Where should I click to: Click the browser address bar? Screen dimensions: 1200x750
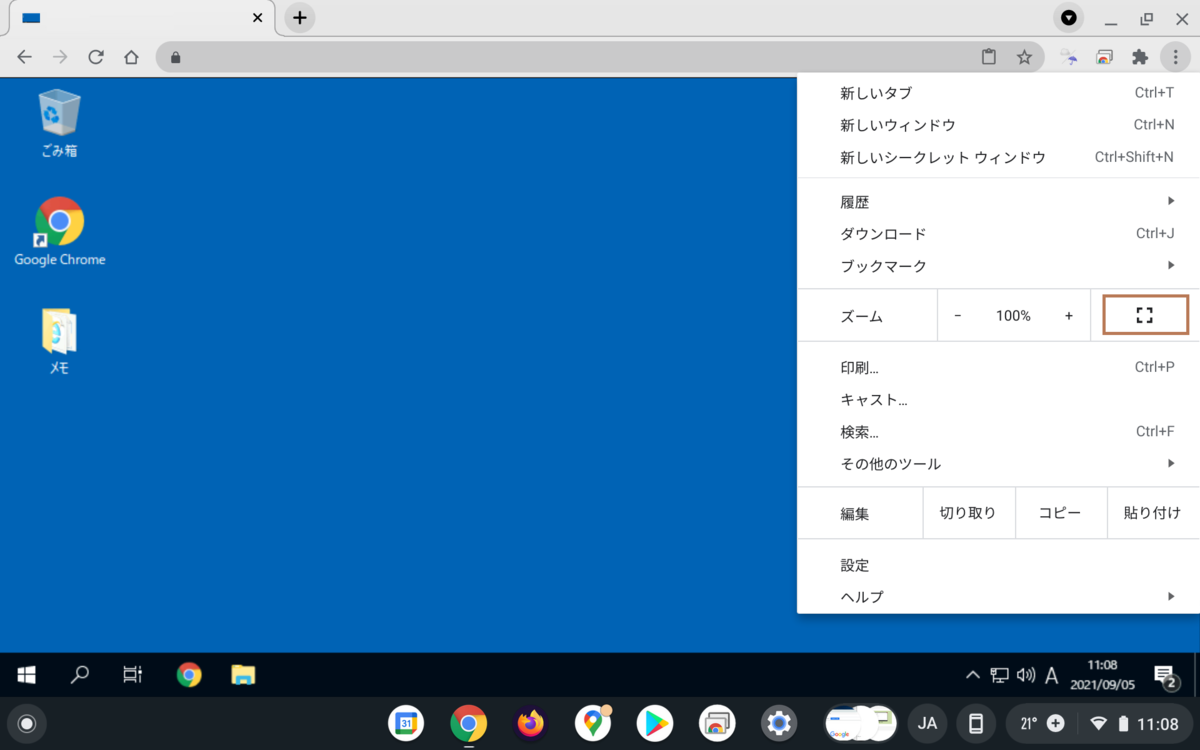point(570,57)
